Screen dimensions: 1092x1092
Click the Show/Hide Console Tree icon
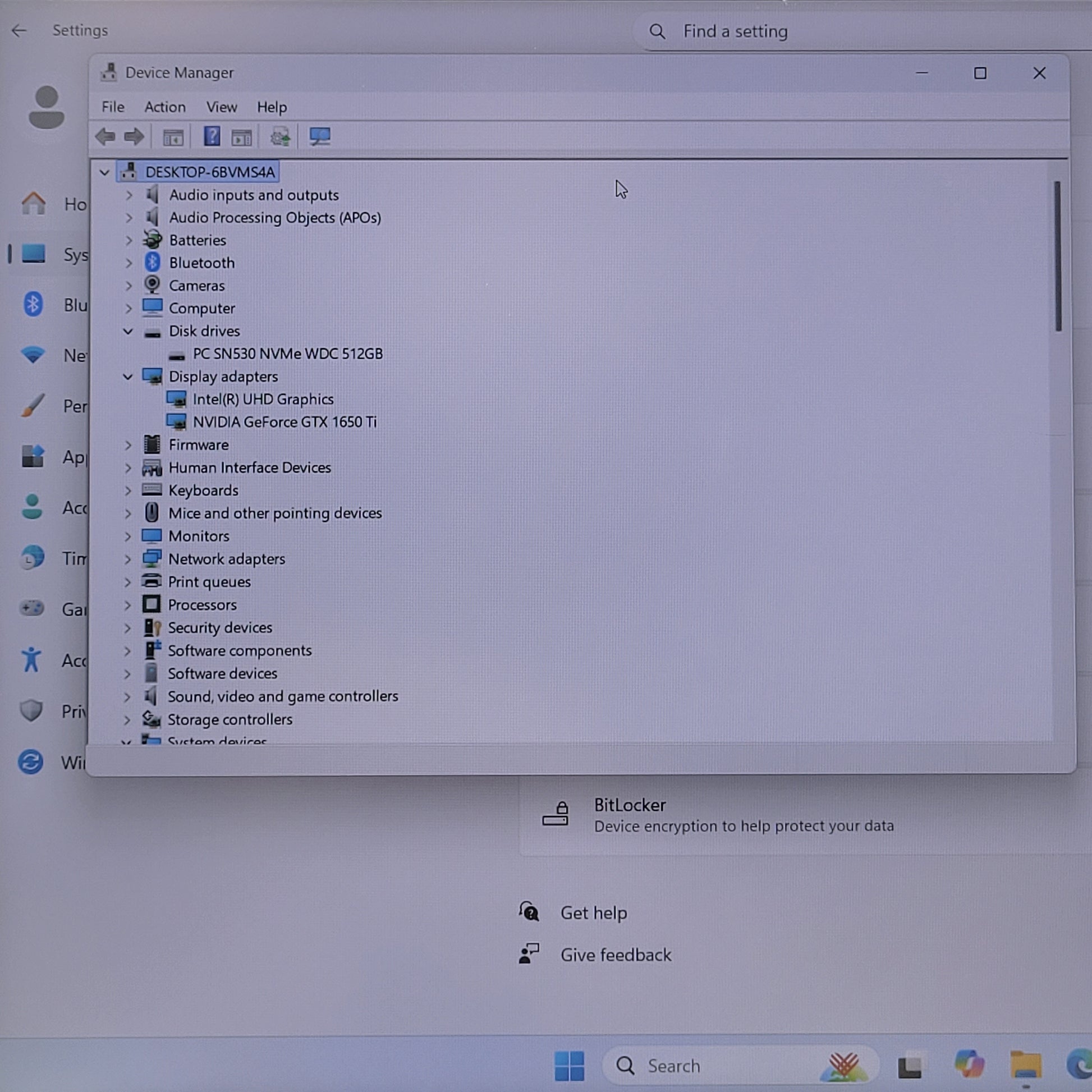coord(173,137)
